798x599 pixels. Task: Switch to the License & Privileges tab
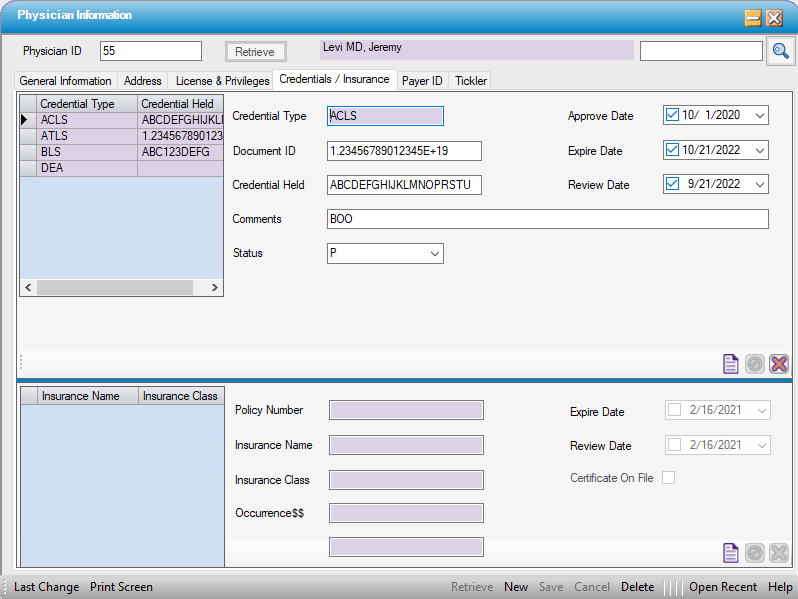tap(222, 81)
